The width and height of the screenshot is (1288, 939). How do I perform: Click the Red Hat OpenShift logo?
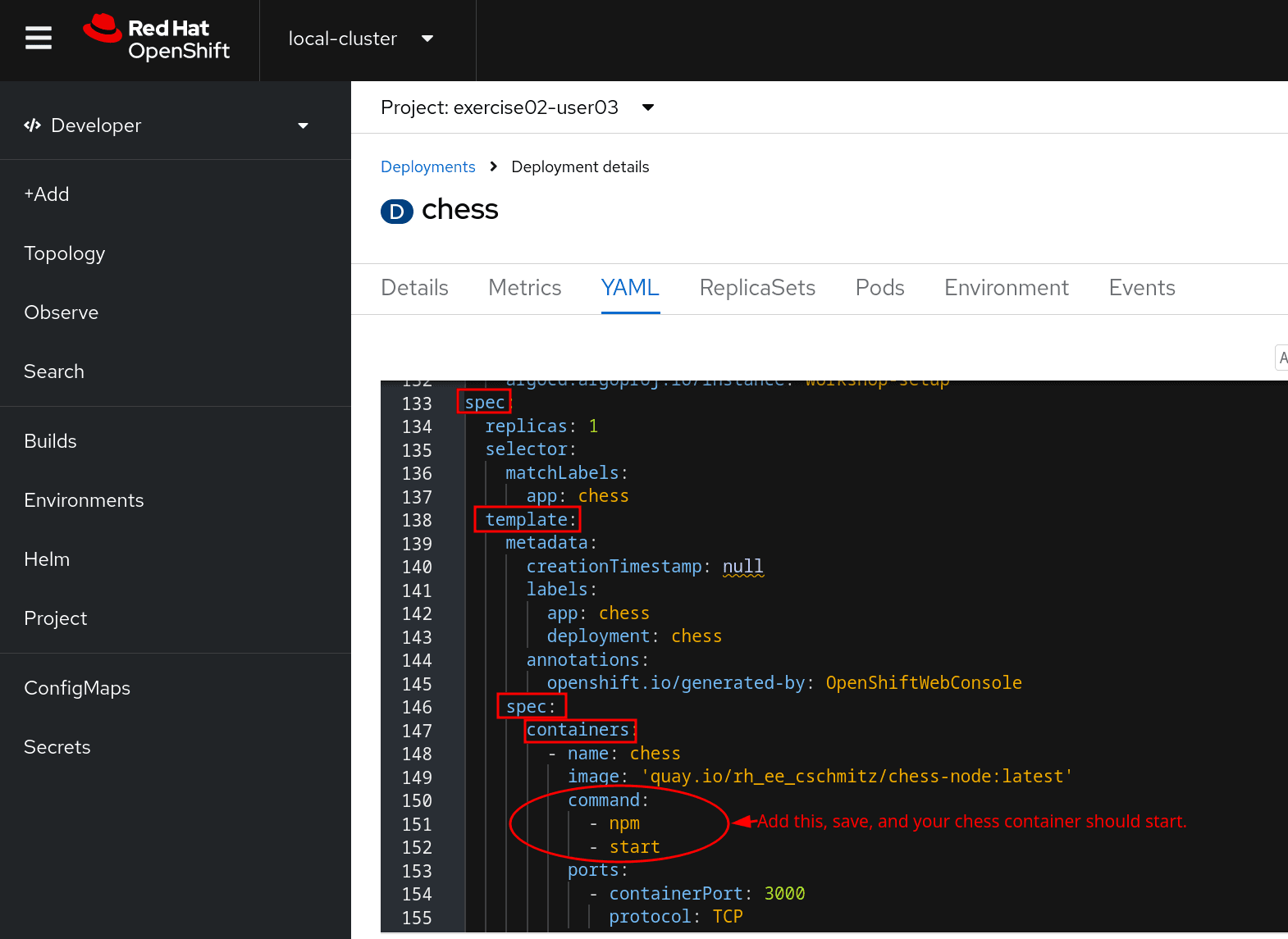[x=156, y=38]
